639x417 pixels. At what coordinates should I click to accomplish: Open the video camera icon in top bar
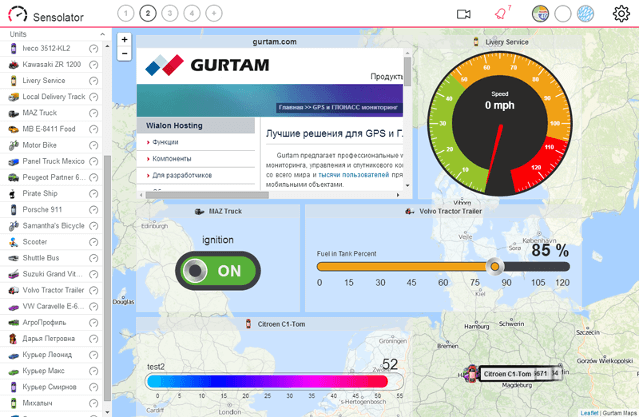(x=463, y=14)
